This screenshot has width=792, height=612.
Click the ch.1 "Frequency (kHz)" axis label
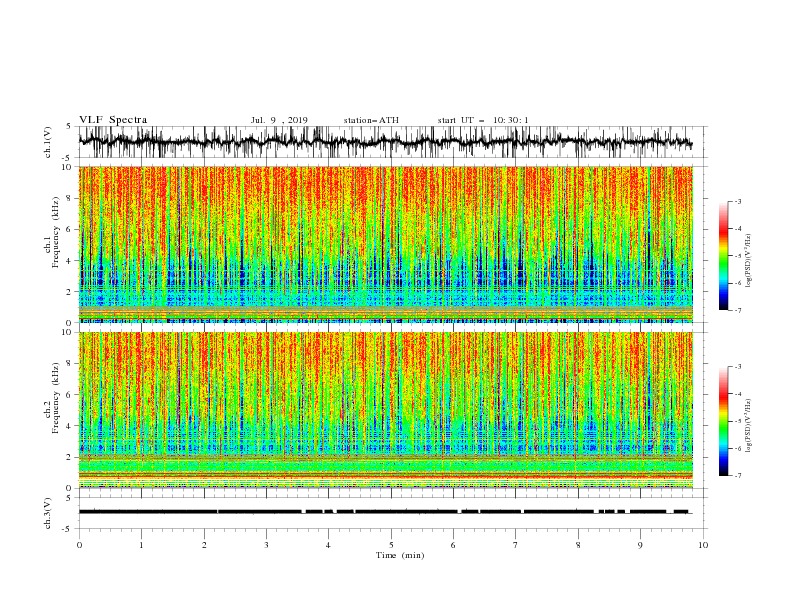(56, 233)
